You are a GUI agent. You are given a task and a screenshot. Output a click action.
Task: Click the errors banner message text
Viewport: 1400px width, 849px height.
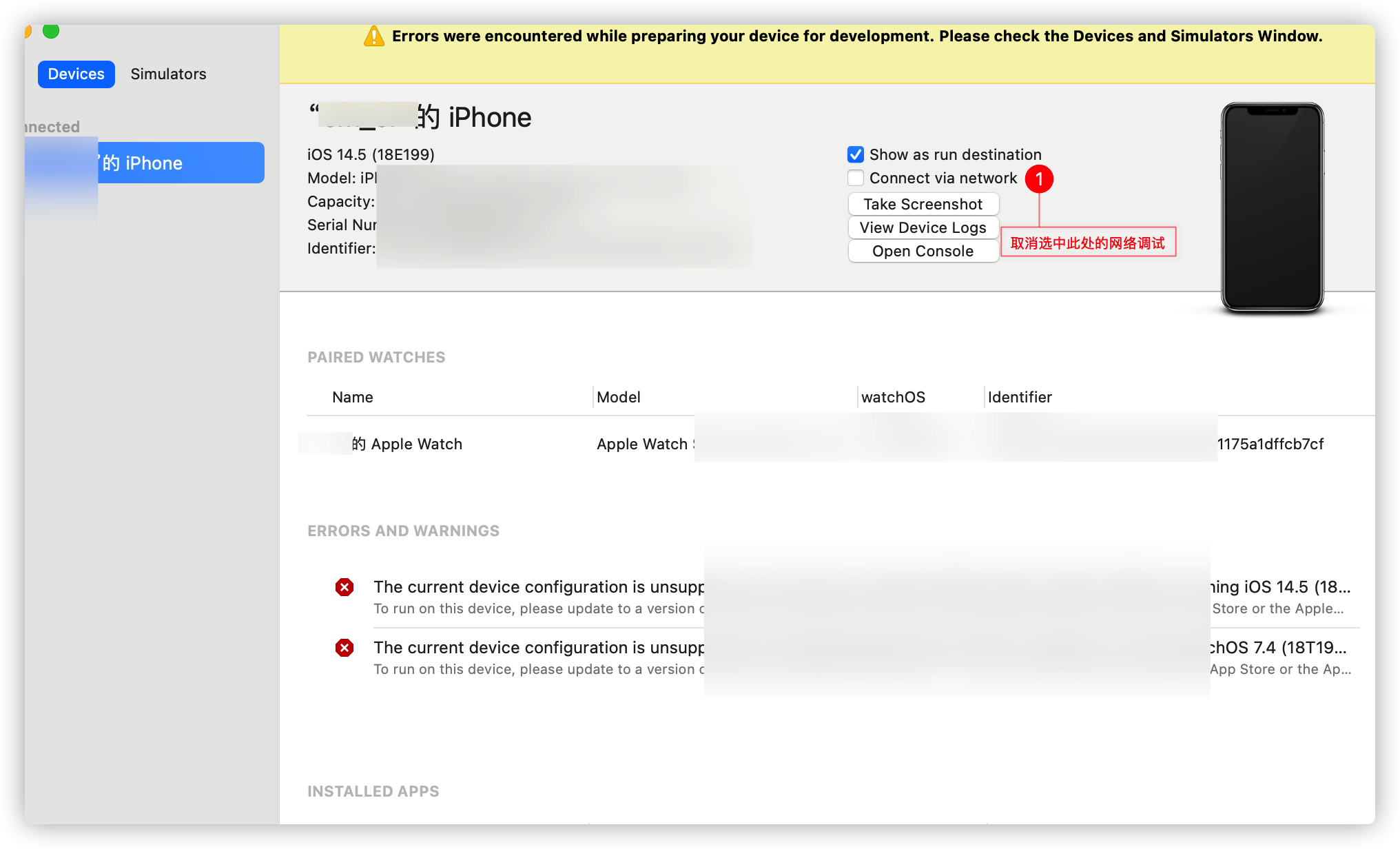[x=857, y=36]
